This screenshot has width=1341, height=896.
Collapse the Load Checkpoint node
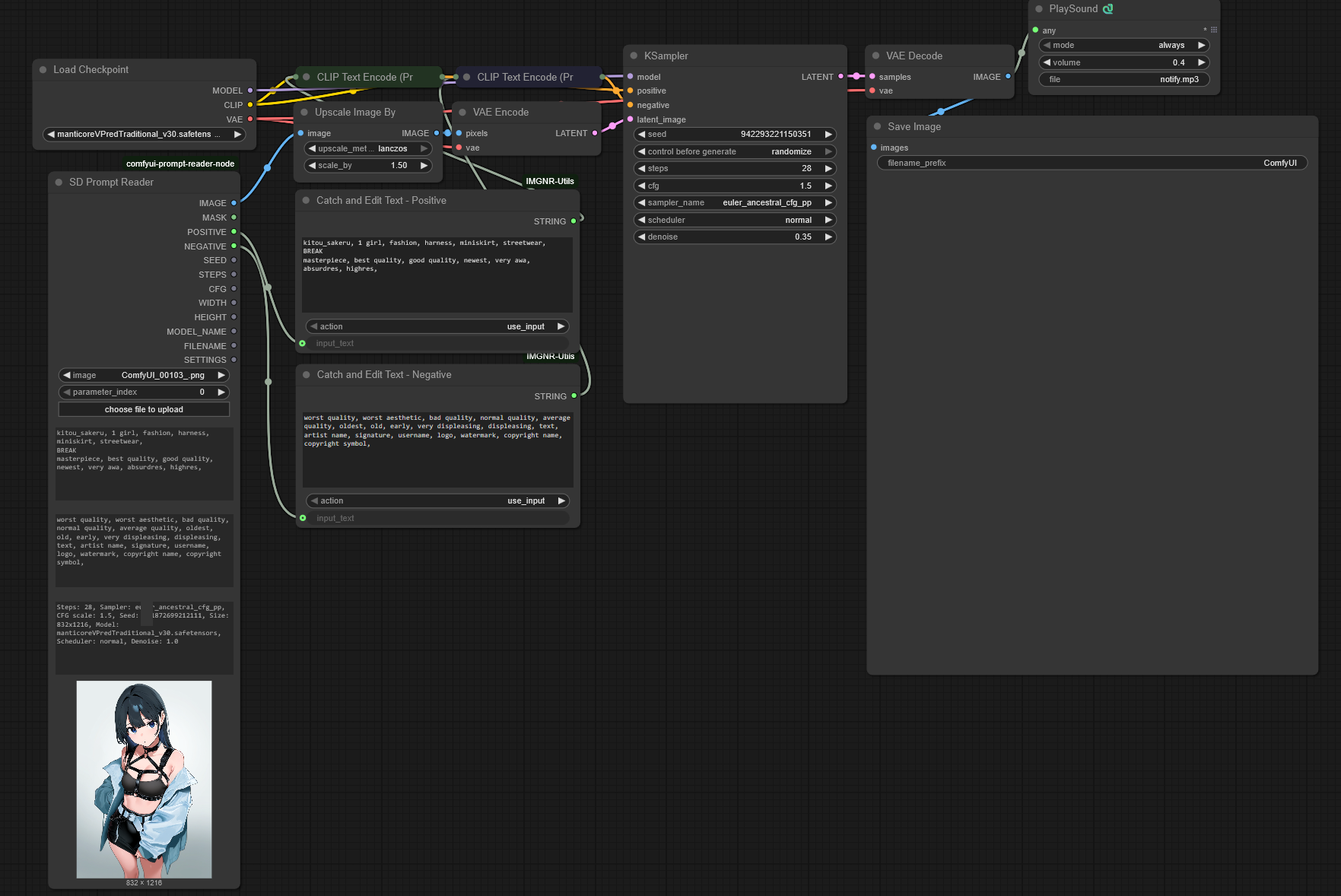click(x=43, y=70)
